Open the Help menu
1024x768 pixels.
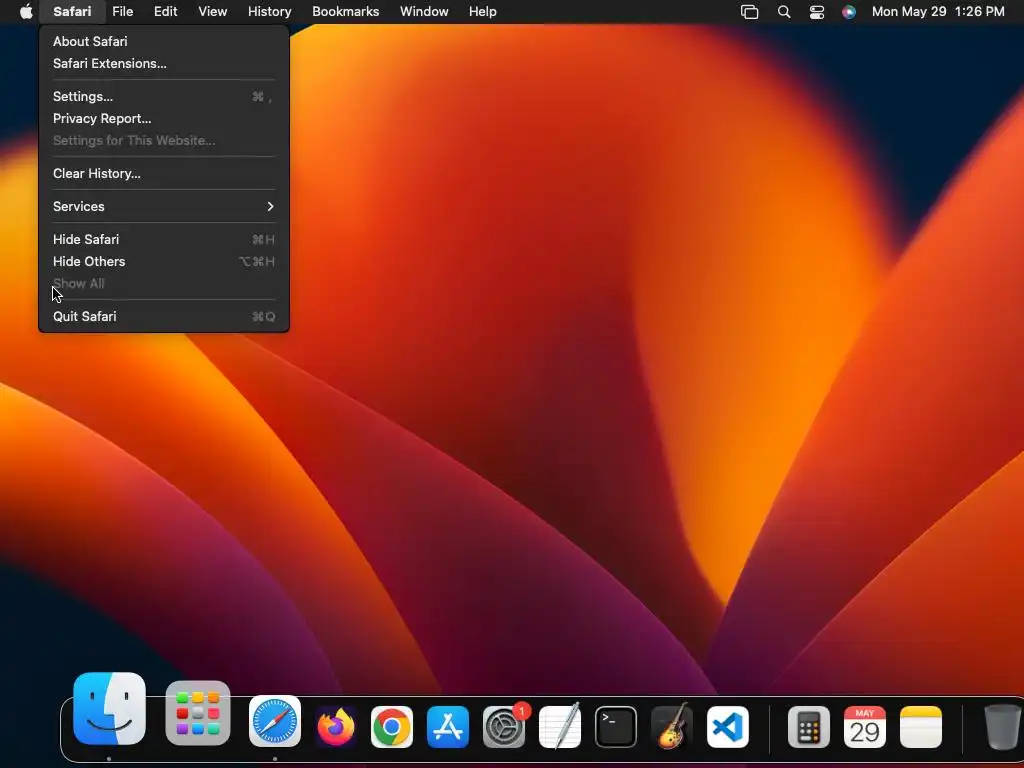click(483, 11)
